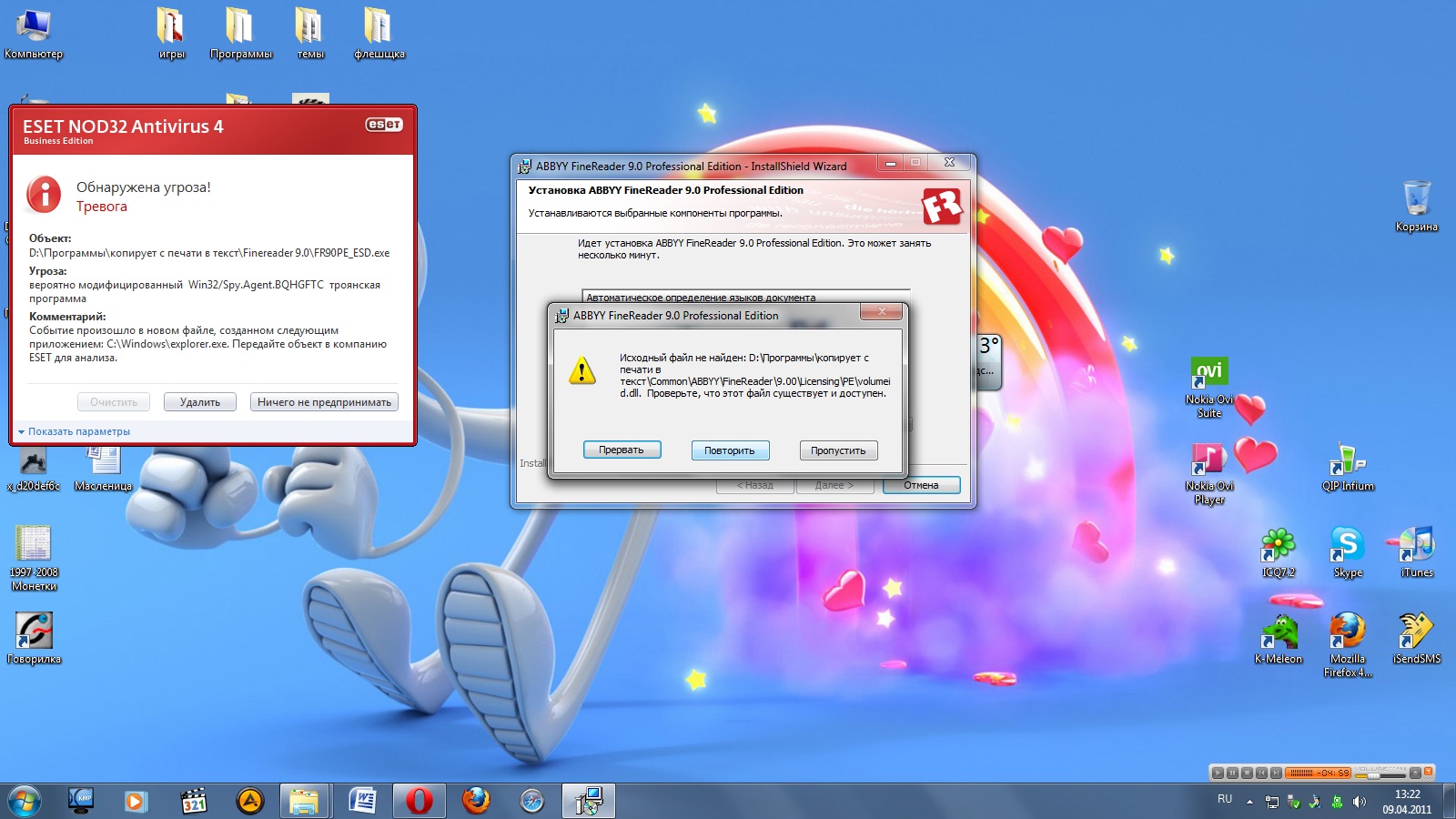Click the weather gadget showing 3°
This screenshot has height=819, width=1456.
(x=989, y=360)
